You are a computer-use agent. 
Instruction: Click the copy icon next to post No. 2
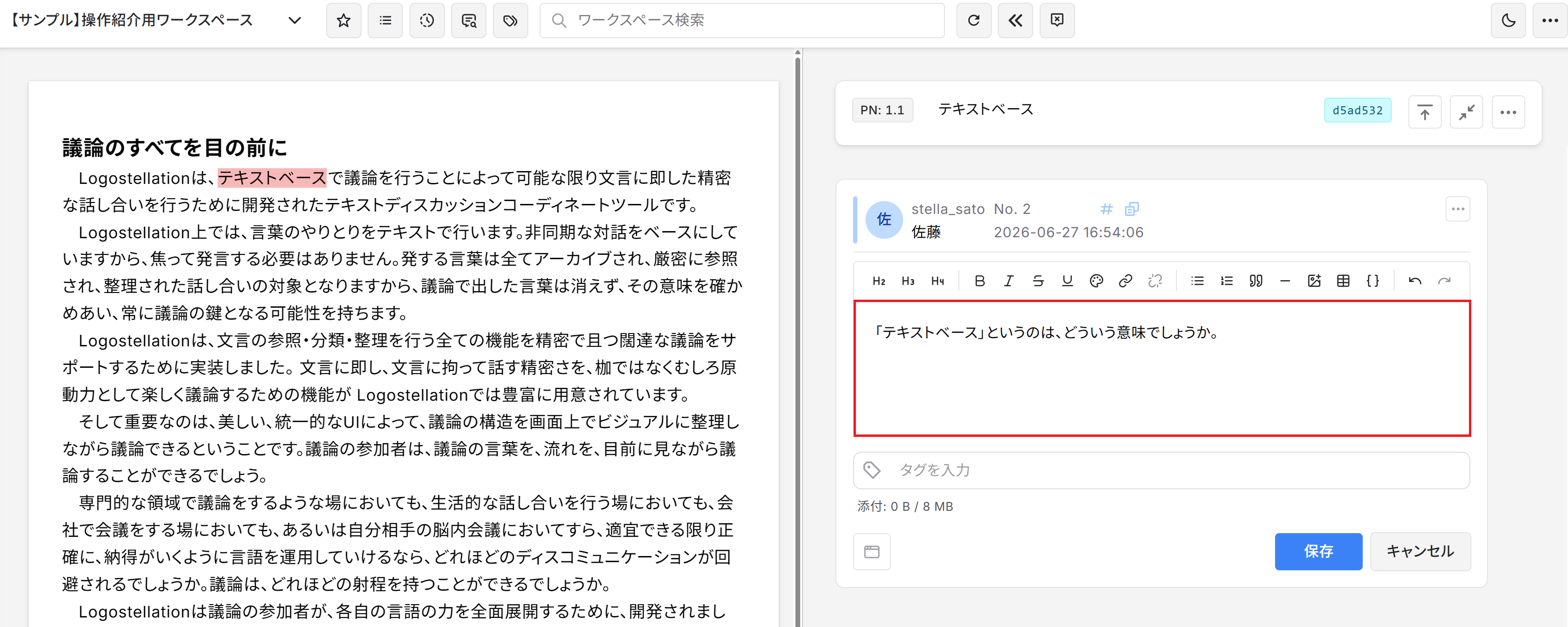click(1132, 210)
